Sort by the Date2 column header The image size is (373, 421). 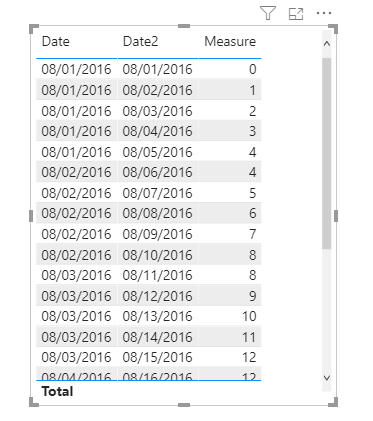click(140, 41)
